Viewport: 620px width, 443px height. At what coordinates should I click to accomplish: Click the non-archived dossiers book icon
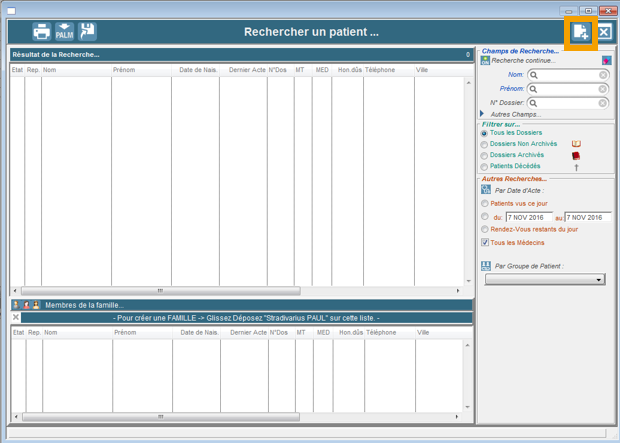coord(576,144)
